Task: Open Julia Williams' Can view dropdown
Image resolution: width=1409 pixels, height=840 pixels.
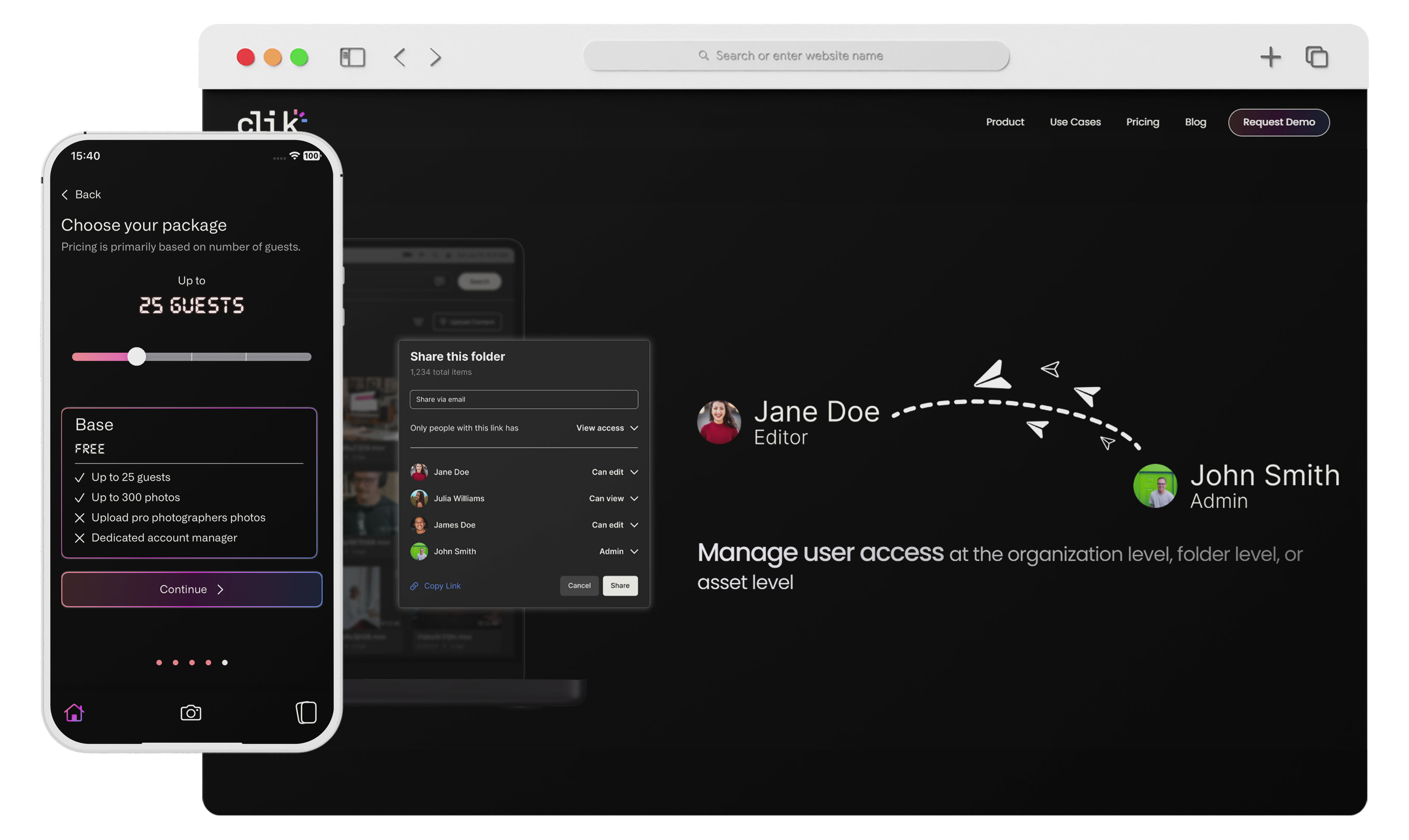Action: click(613, 499)
